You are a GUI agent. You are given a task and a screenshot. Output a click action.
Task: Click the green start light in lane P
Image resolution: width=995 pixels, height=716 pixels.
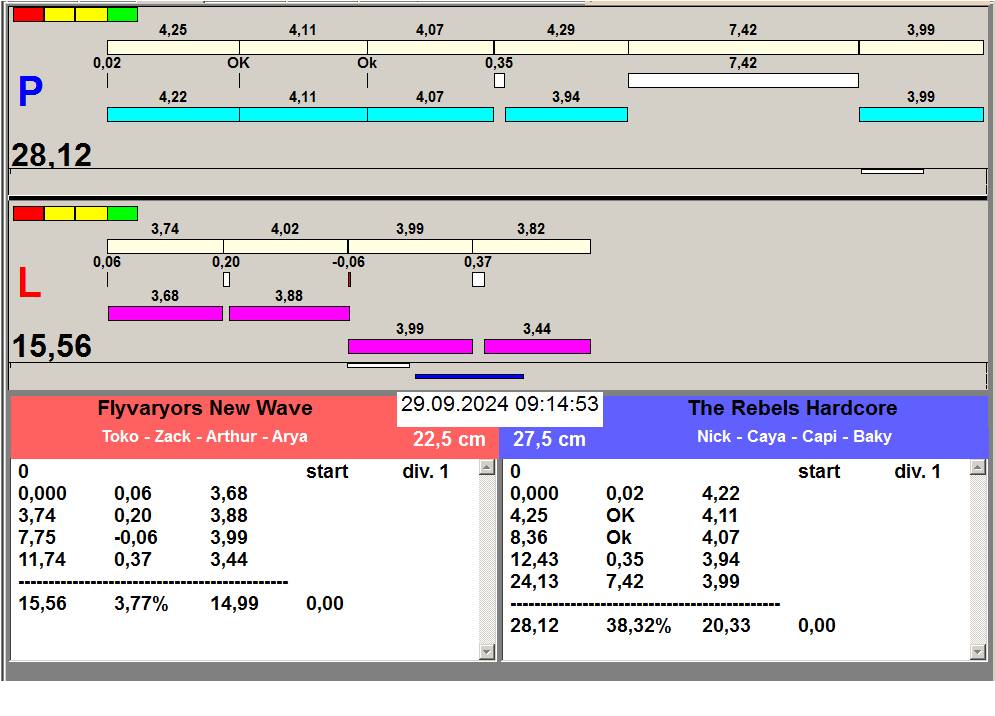coord(122,15)
